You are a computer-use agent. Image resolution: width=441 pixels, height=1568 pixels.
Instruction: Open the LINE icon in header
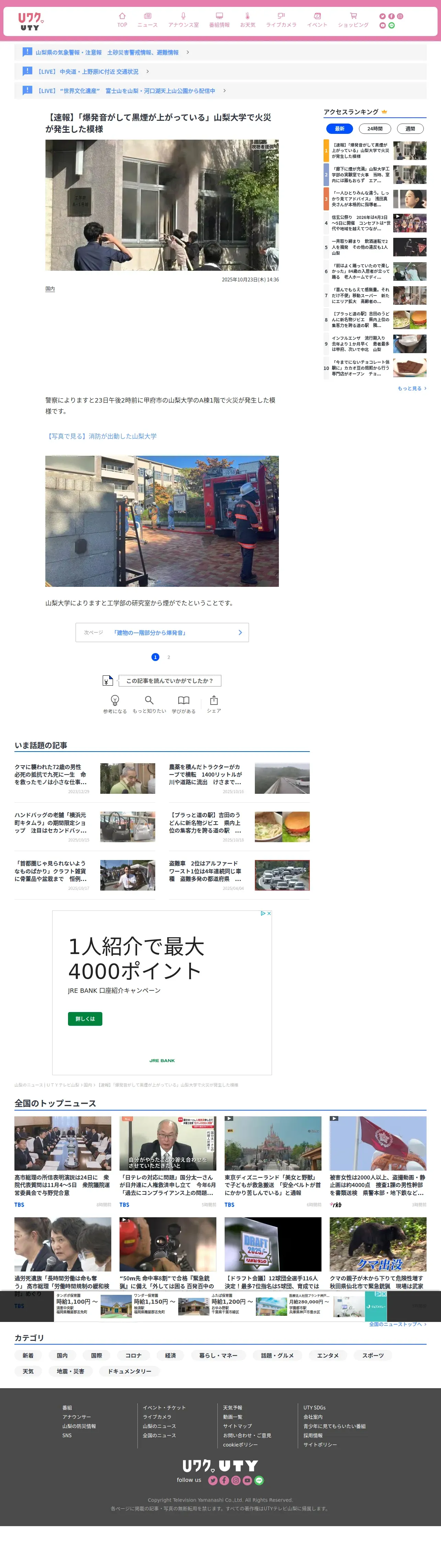click(x=392, y=25)
